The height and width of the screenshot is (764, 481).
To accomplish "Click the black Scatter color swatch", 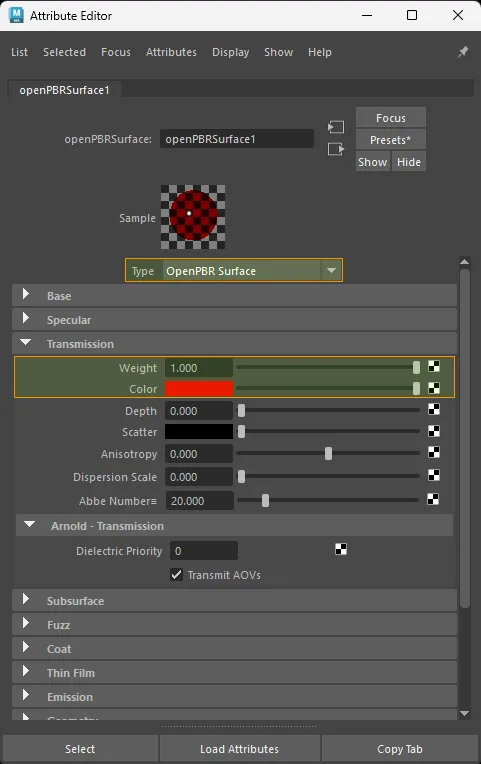I will coord(199,432).
